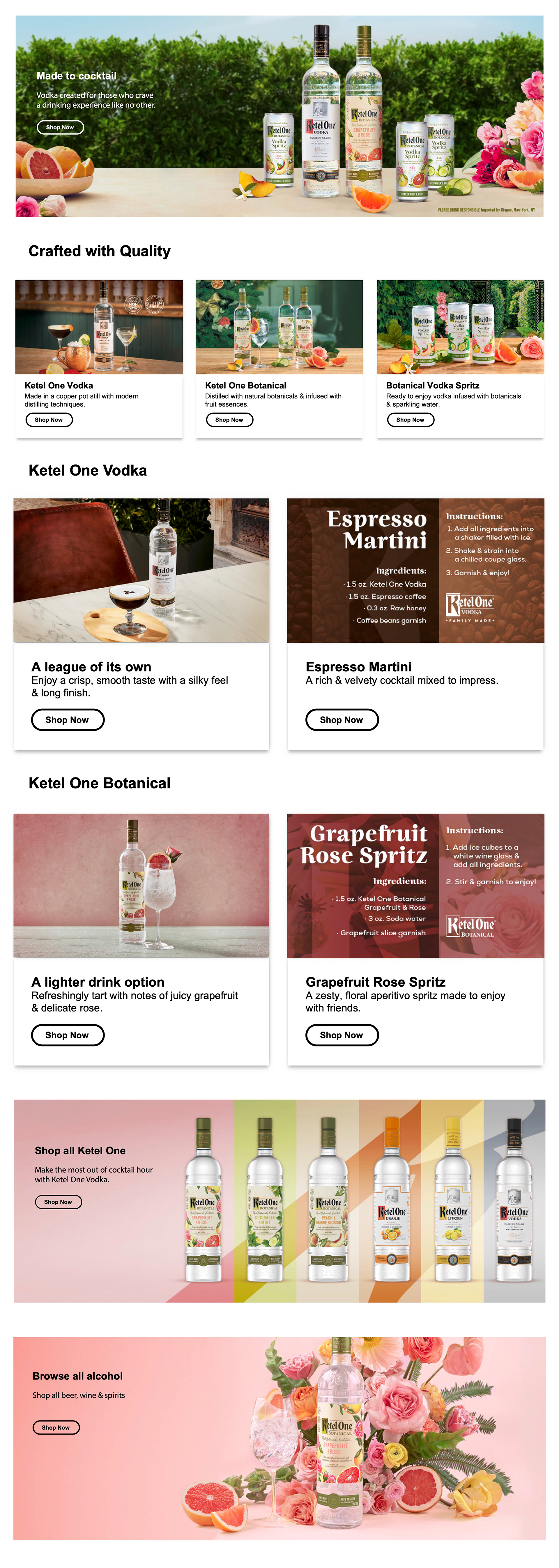The width and height of the screenshot is (559, 1568).
Task: Click the Espresso Martini card title
Action: 359,666
